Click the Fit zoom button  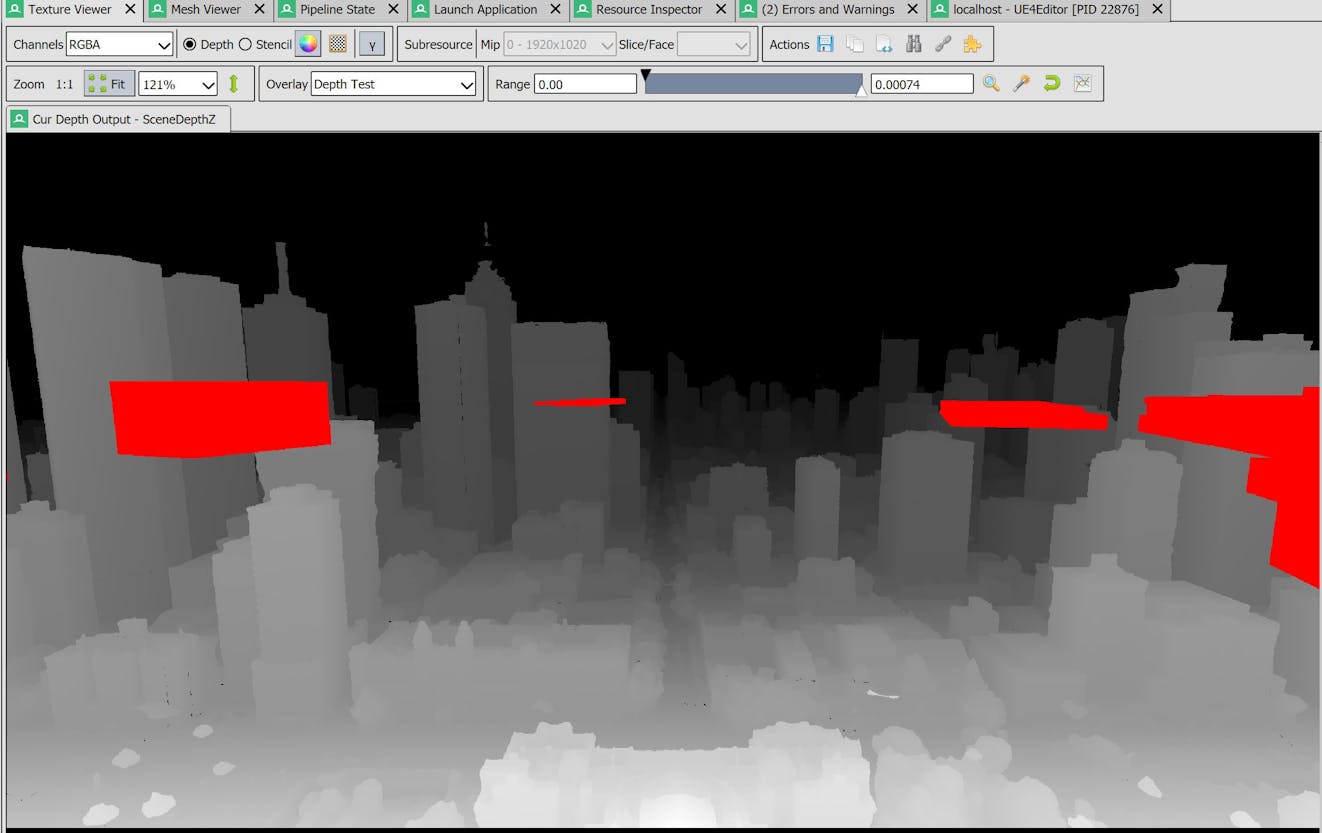point(108,83)
